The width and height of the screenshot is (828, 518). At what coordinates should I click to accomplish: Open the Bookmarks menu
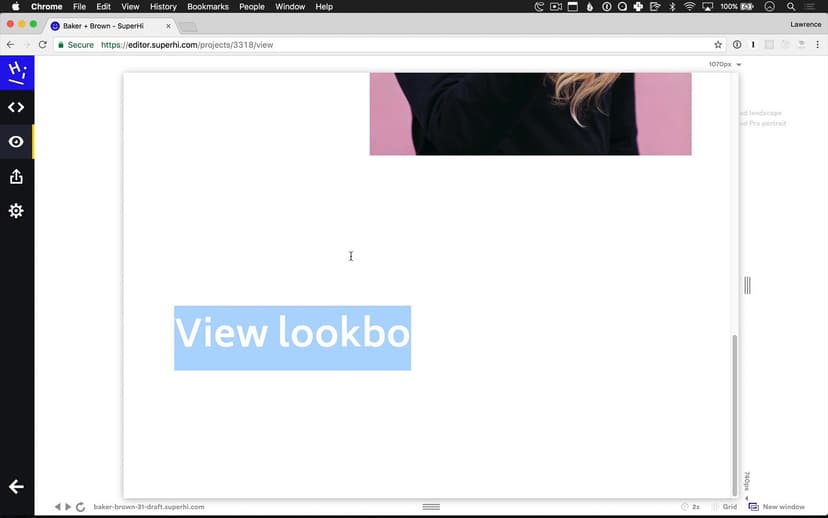tap(208, 7)
